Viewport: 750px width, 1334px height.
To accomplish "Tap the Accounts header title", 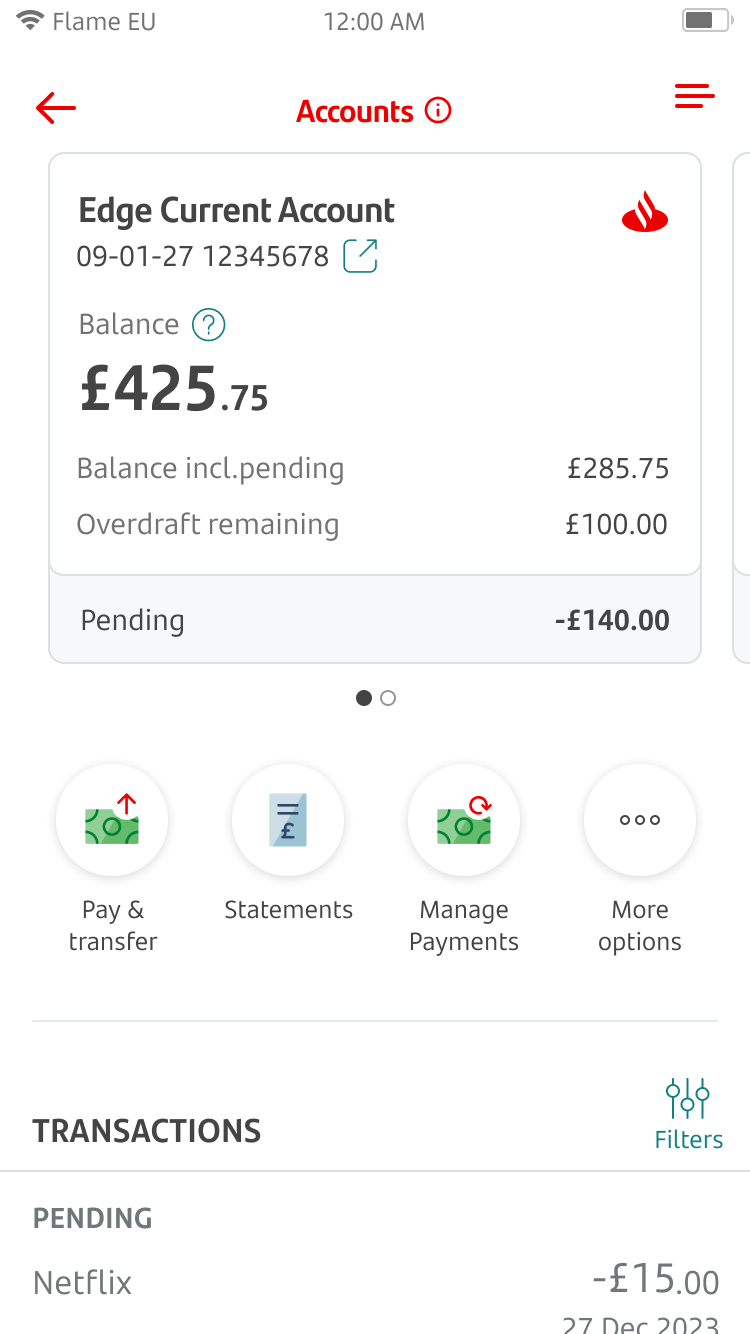I will point(355,111).
